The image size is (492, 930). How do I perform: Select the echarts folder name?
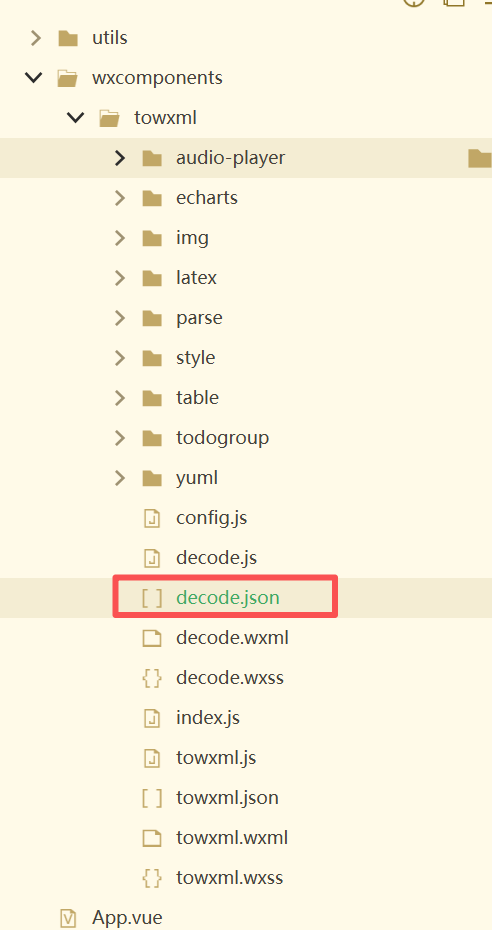tap(207, 198)
